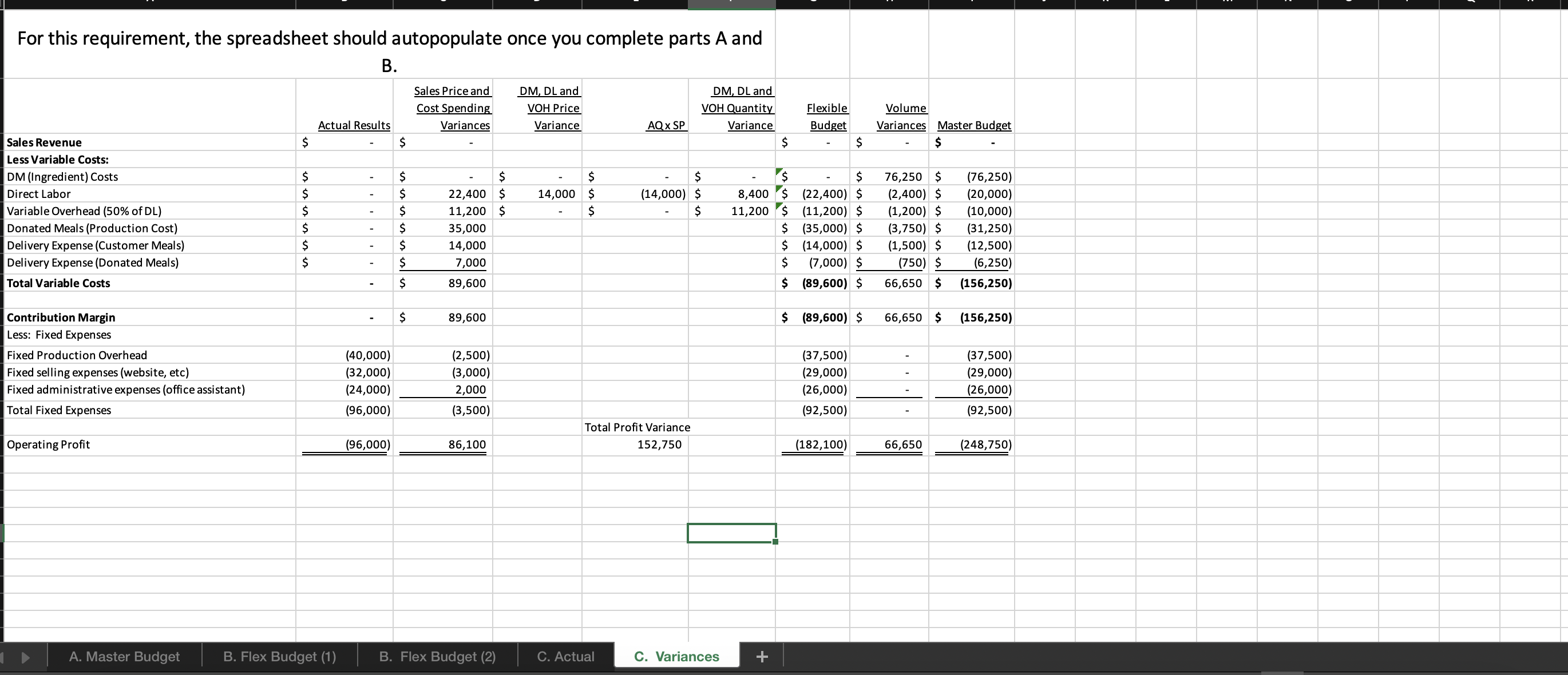
Task: Open the C. Actual sheet tab
Action: coord(565,656)
